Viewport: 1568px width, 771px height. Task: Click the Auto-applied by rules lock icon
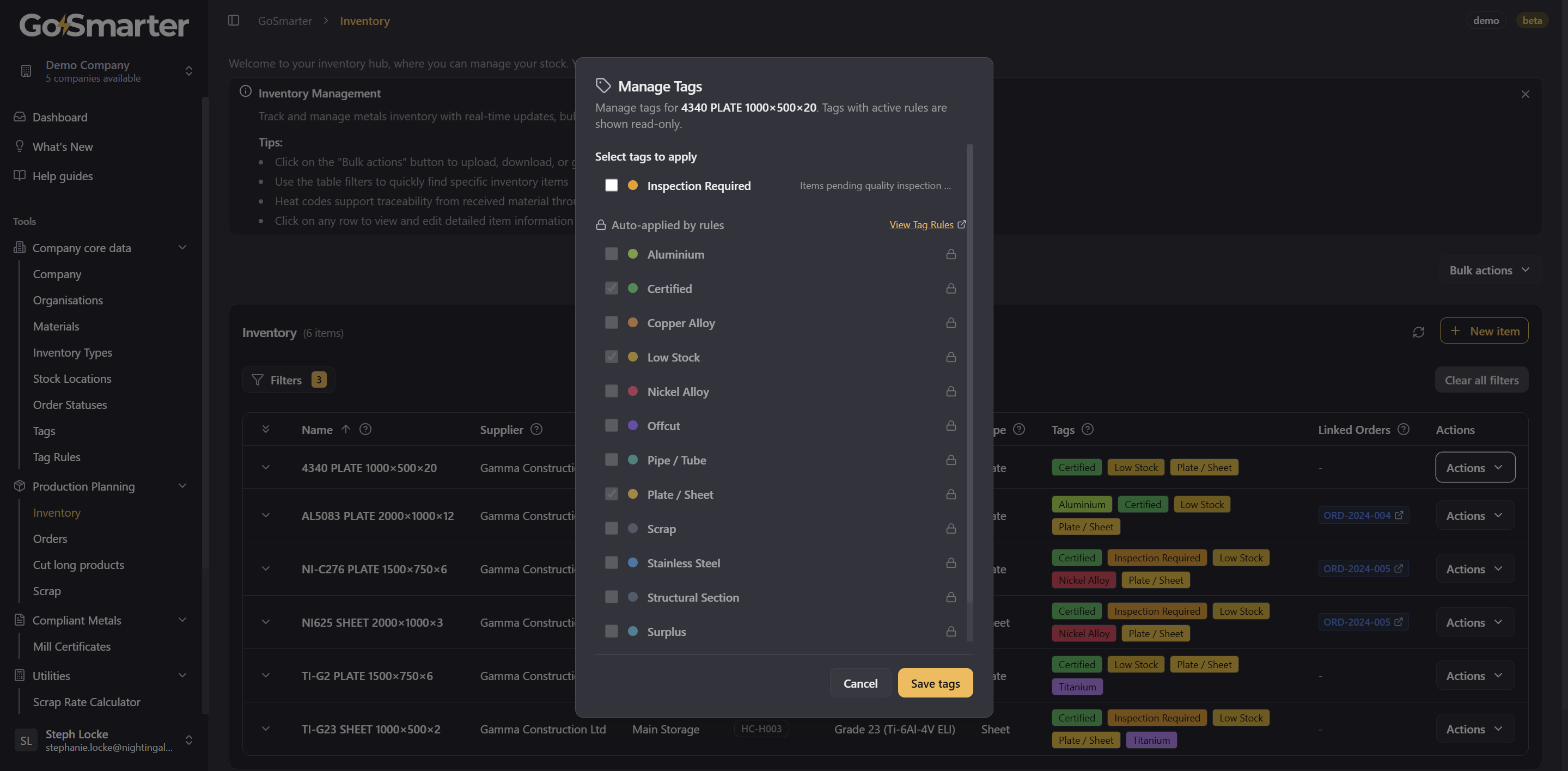point(601,225)
